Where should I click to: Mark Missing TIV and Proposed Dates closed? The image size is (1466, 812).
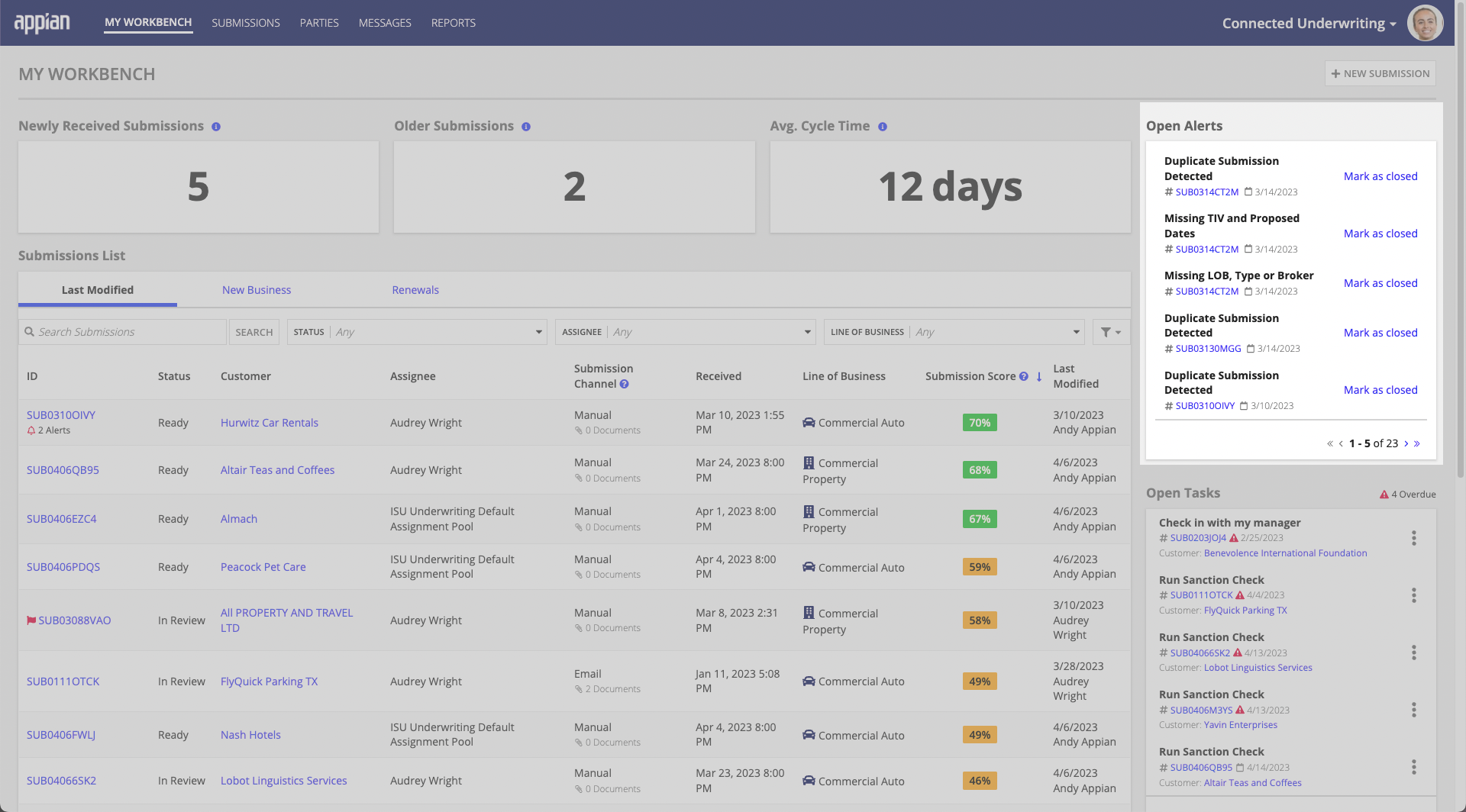pos(1380,234)
